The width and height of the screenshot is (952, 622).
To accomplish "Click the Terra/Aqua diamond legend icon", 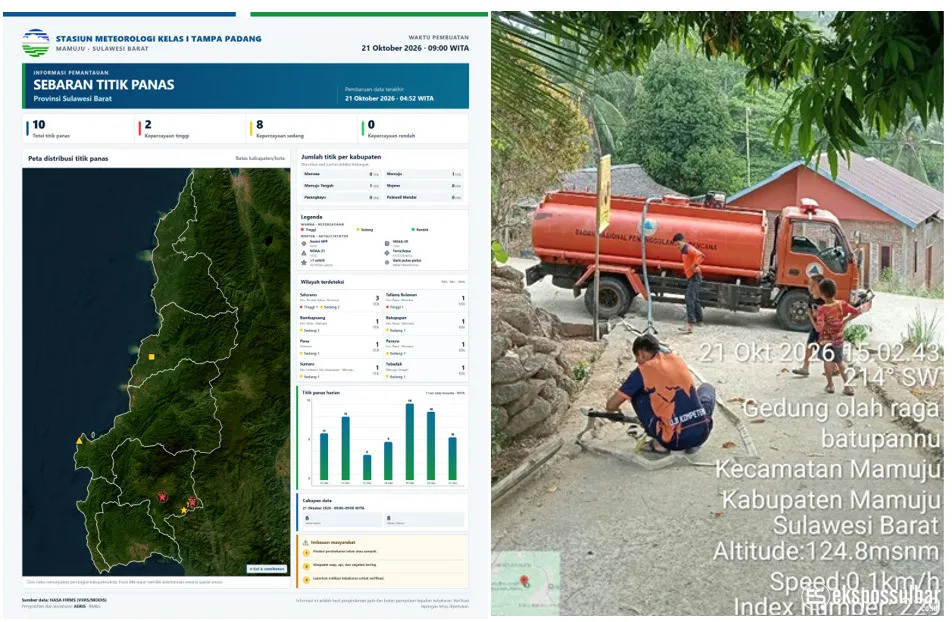I will [x=387, y=253].
